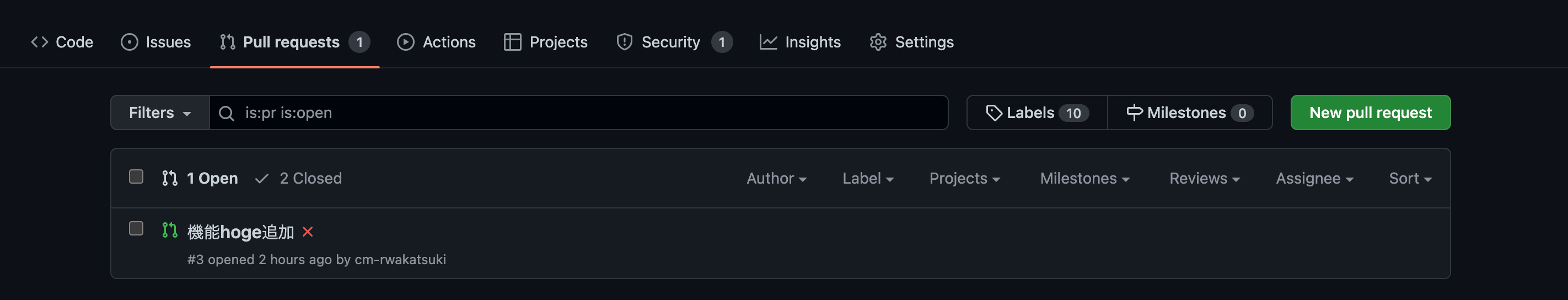Image resolution: width=1568 pixels, height=300 pixels.
Task: Click the New pull request button
Action: click(1370, 113)
